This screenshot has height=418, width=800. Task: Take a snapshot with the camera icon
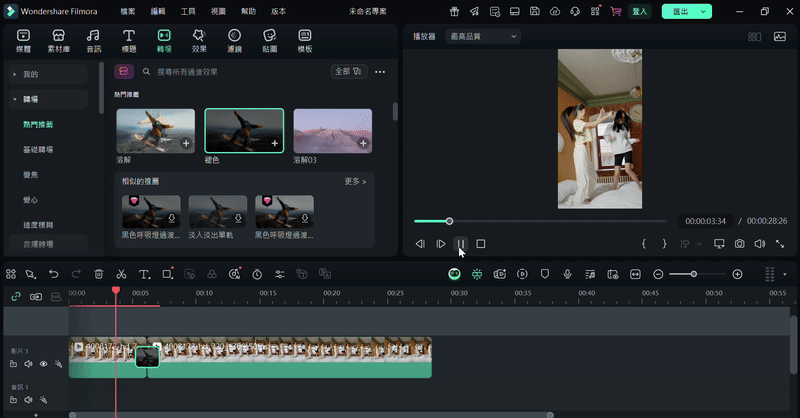click(739, 244)
